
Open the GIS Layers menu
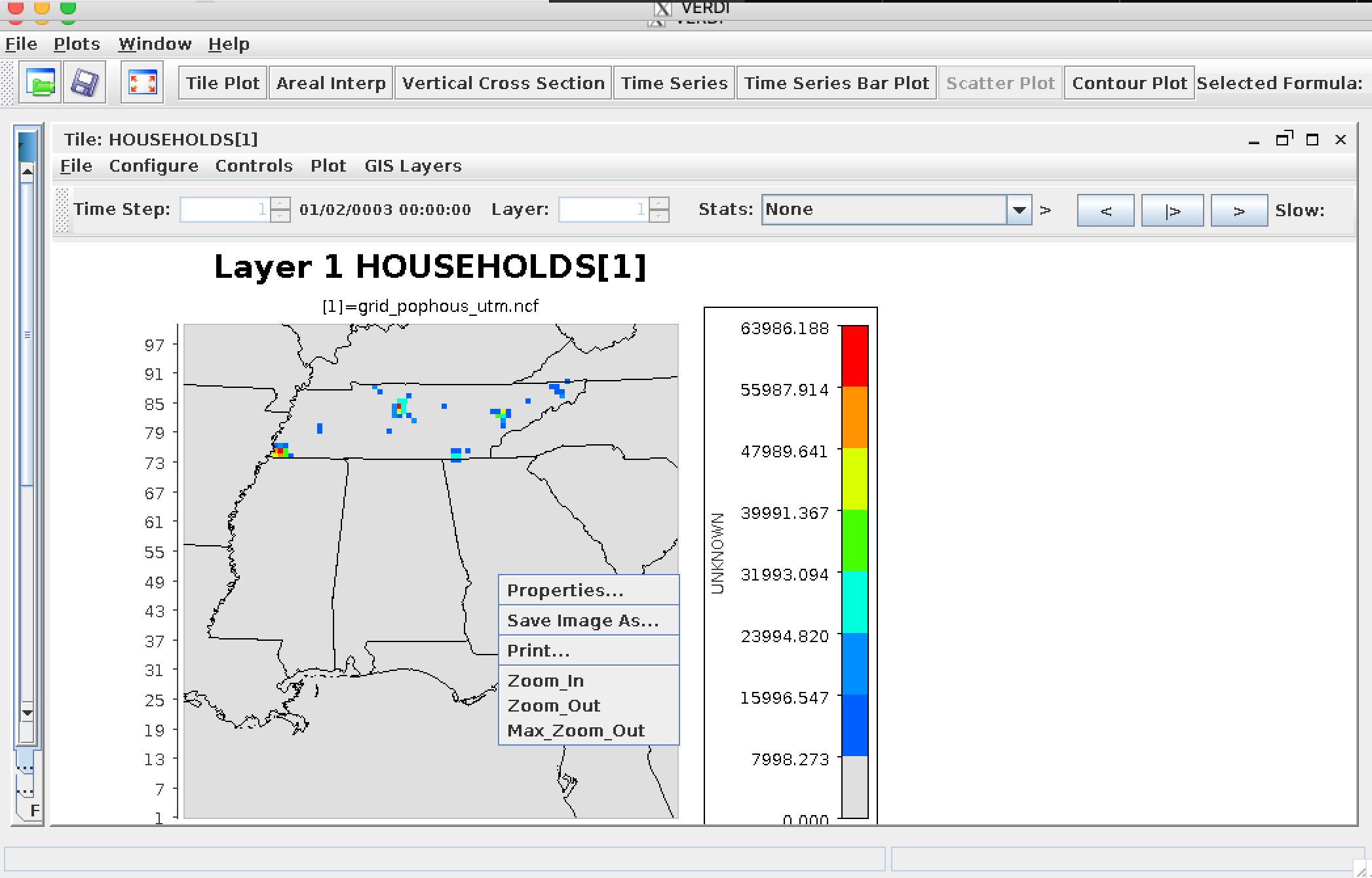(413, 166)
